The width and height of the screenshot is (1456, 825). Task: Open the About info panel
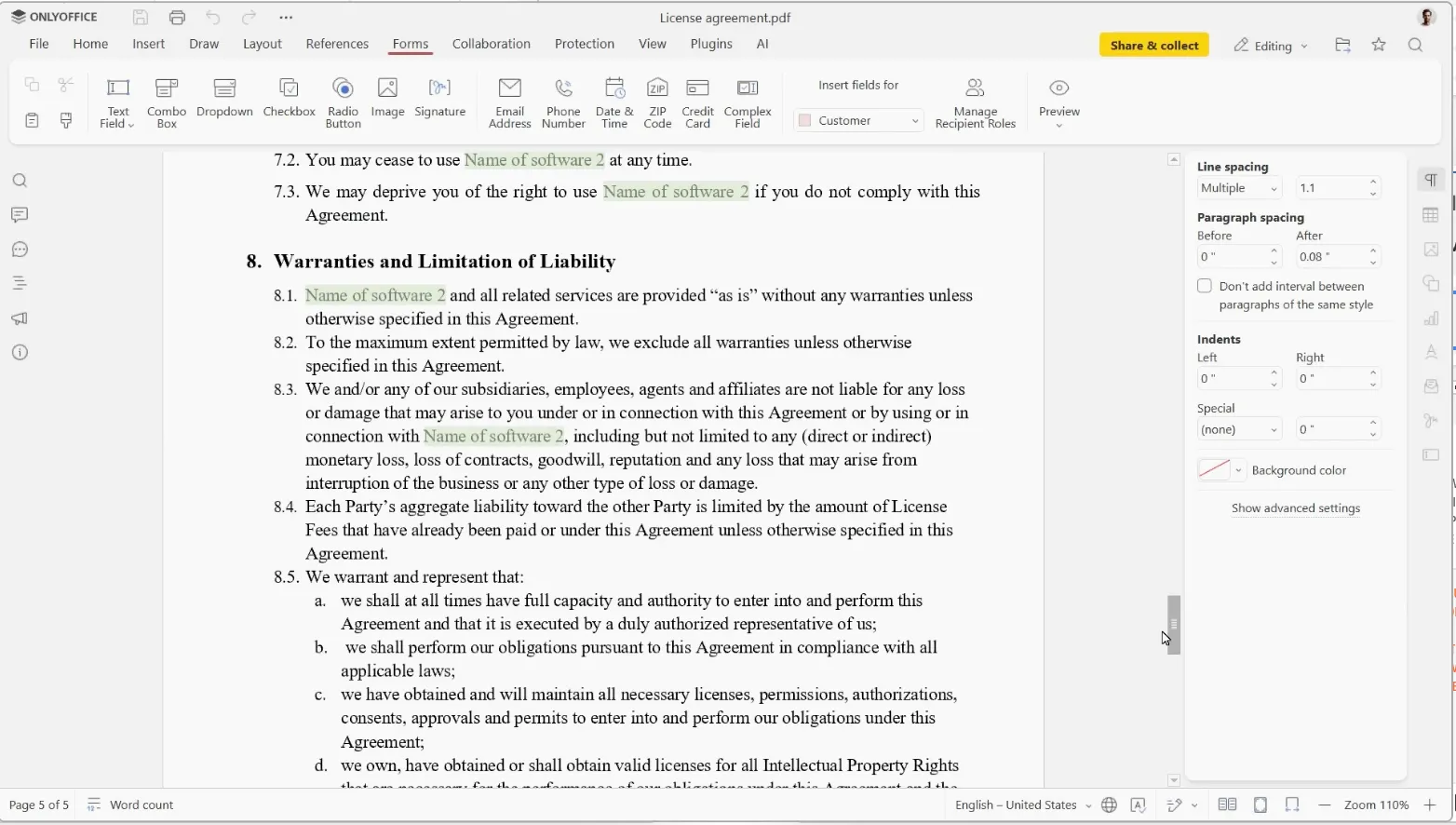click(x=20, y=353)
